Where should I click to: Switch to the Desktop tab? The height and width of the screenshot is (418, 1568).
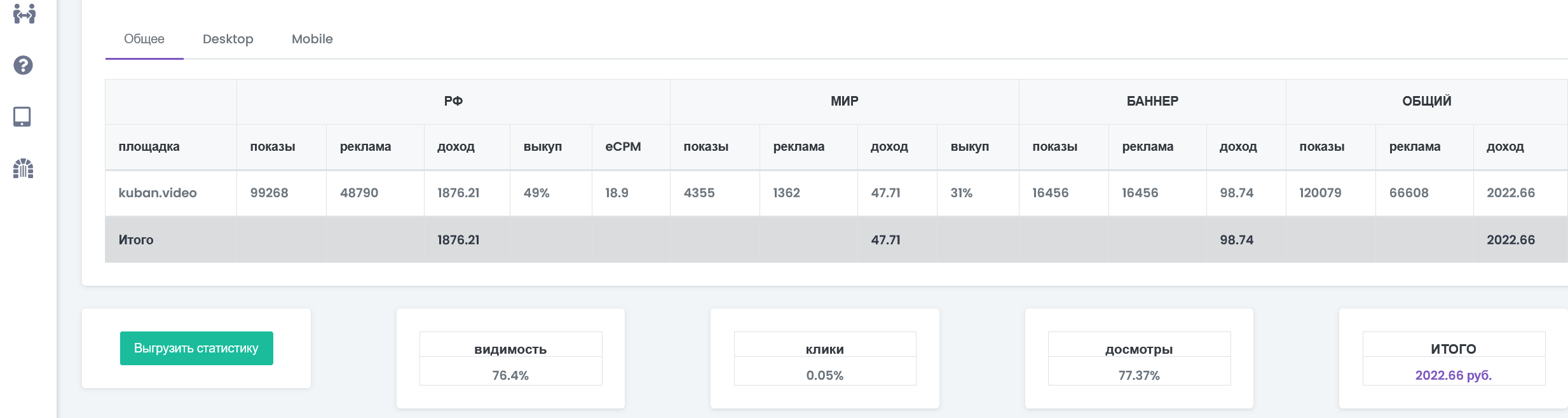[228, 39]
